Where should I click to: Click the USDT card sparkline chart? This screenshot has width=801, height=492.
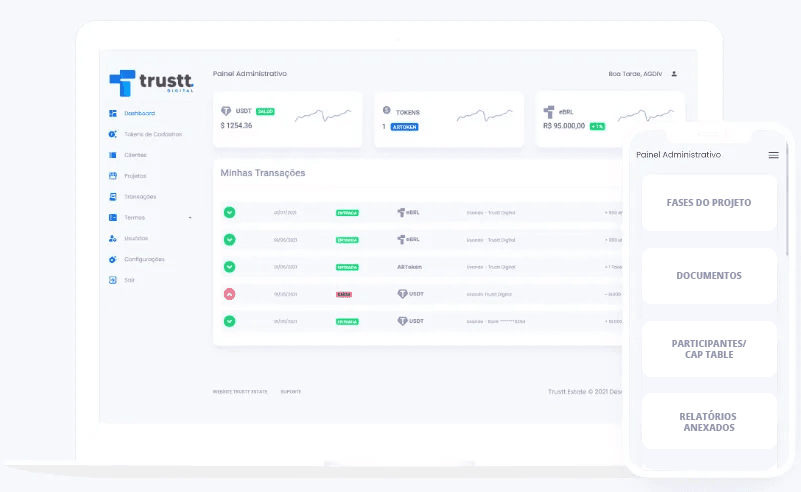pyautogui.click(x=323, y=115)
